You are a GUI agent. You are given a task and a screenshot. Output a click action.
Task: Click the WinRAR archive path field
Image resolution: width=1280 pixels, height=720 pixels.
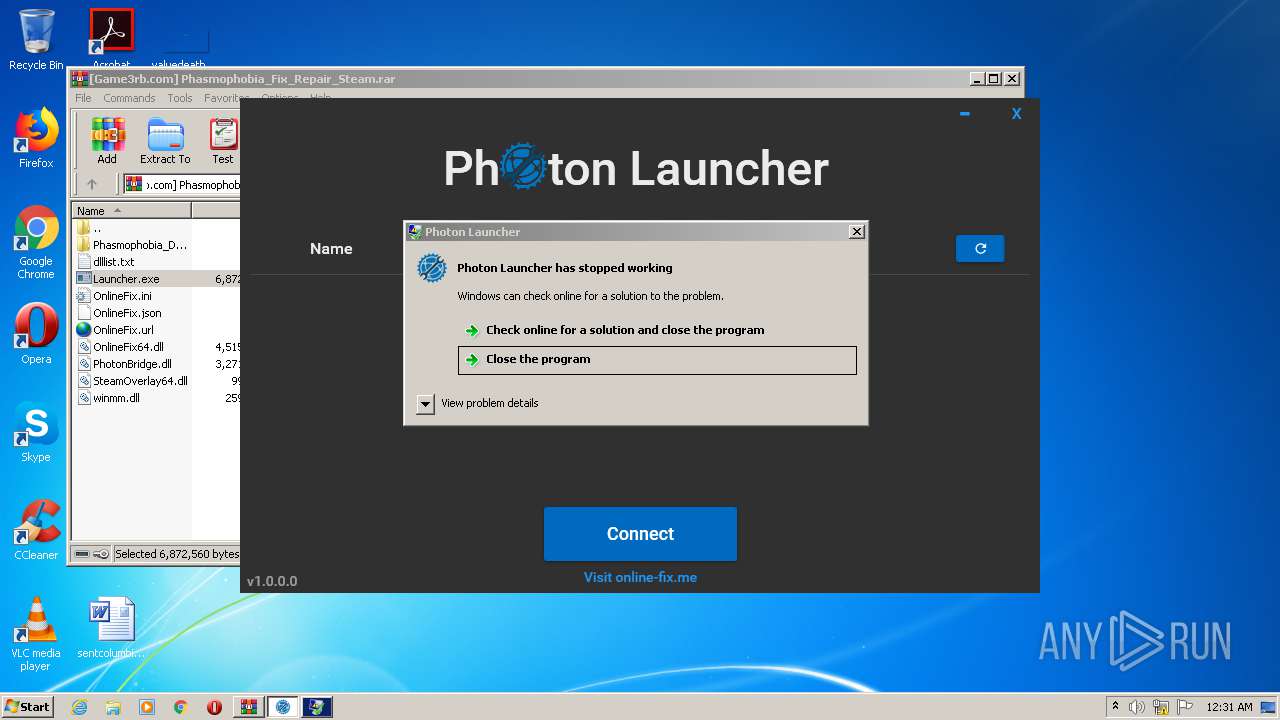pyautogui.click(x=182, y=184)
